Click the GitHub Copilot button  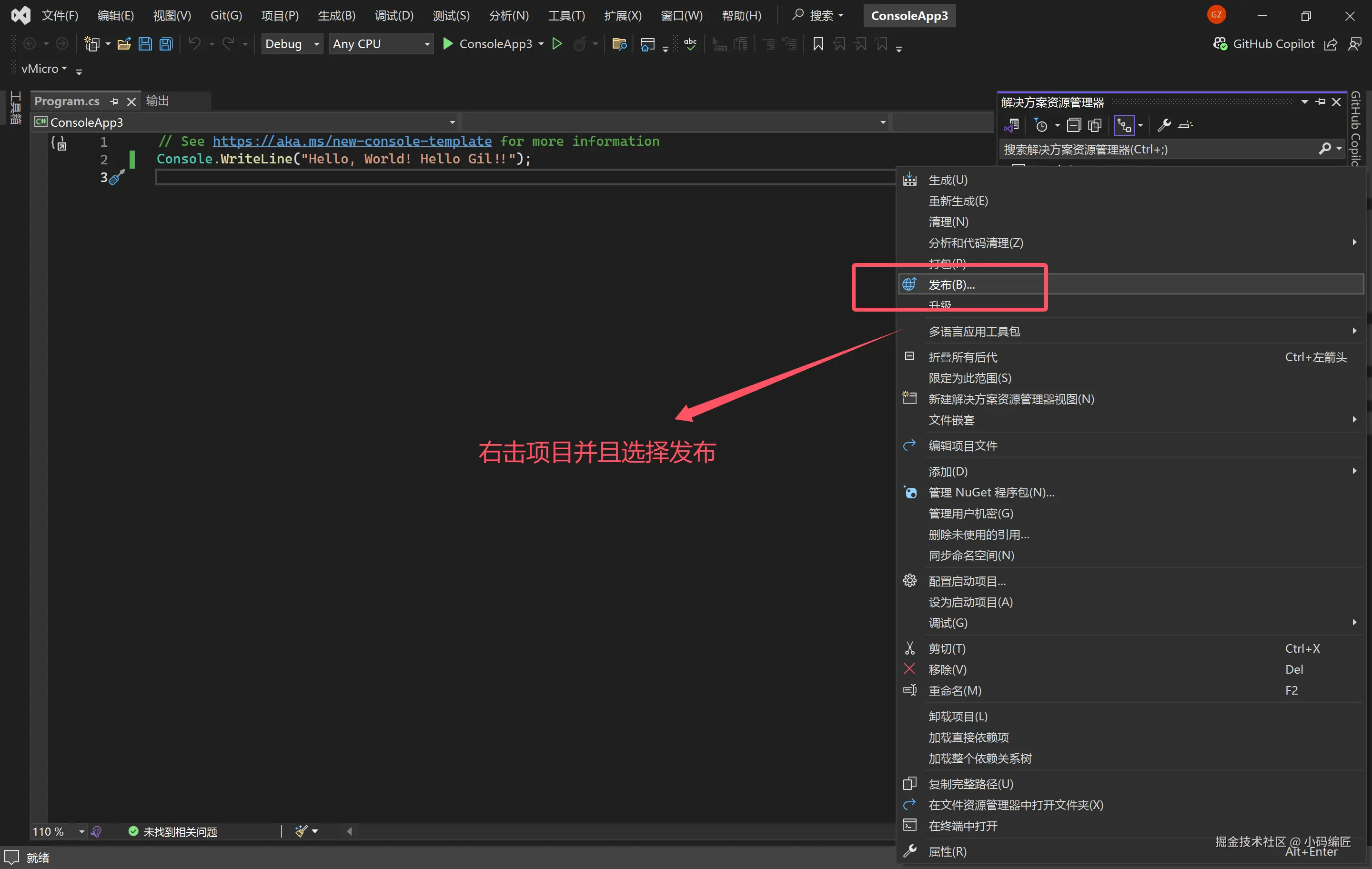(x=1264, y=44)
